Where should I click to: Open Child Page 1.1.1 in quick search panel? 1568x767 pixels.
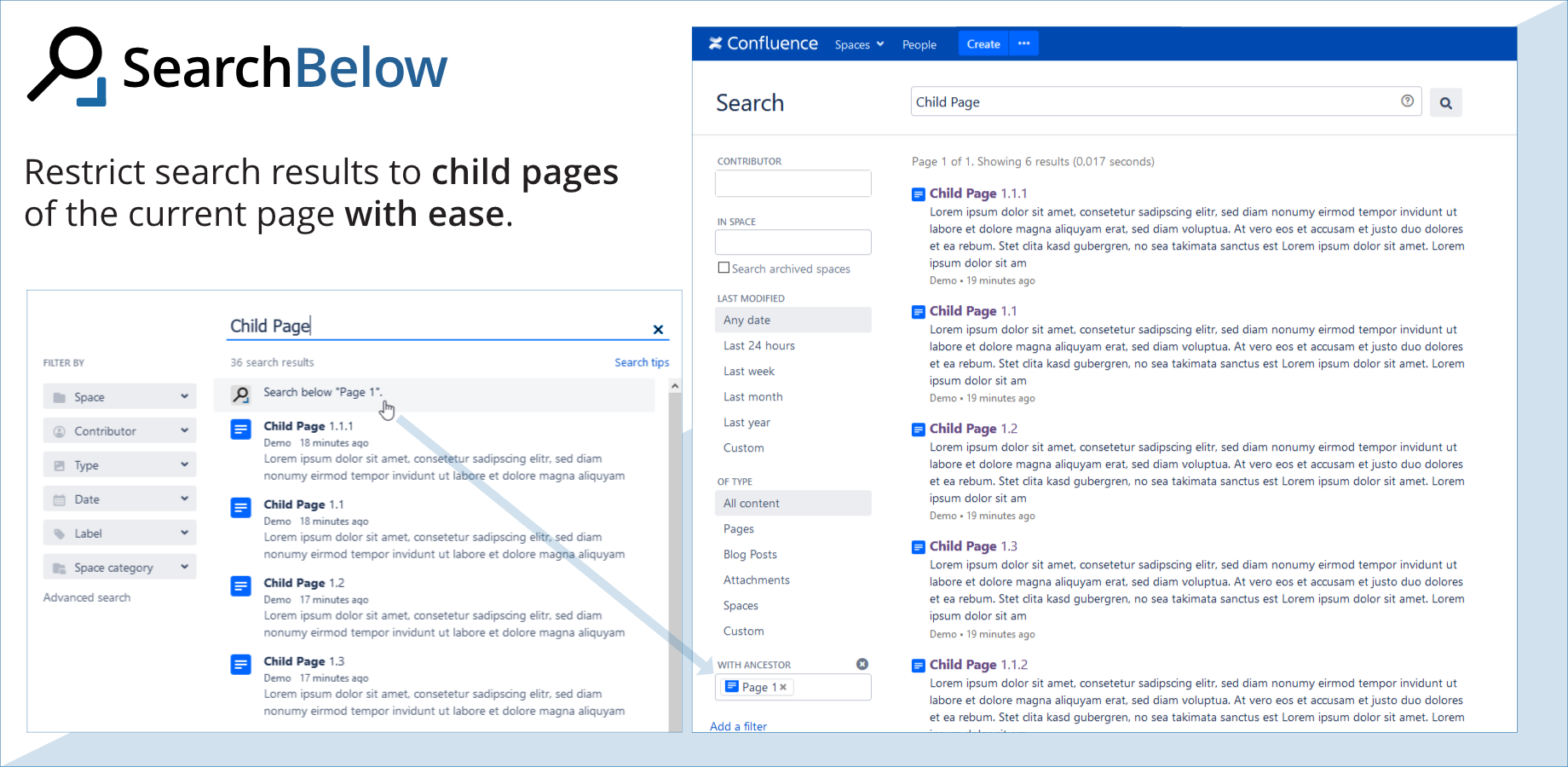(x=308, y=425)
